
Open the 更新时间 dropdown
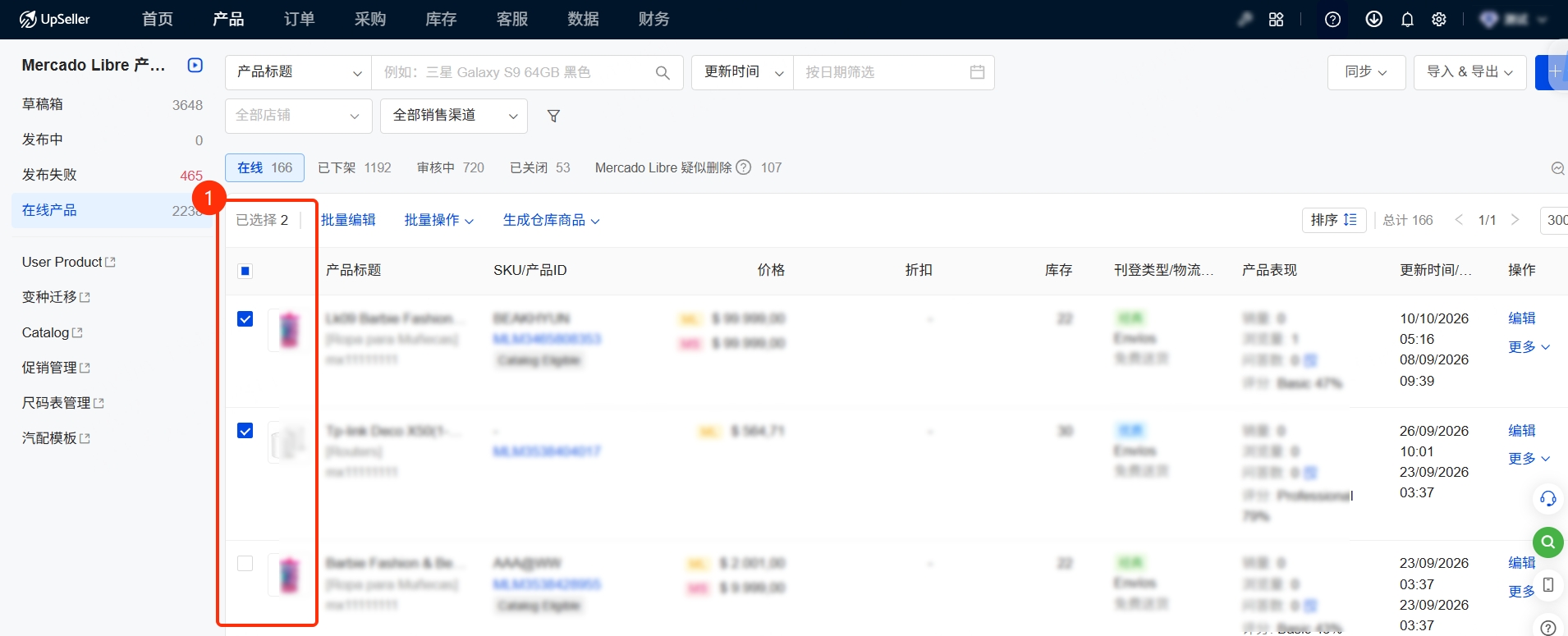coord(743,72)
